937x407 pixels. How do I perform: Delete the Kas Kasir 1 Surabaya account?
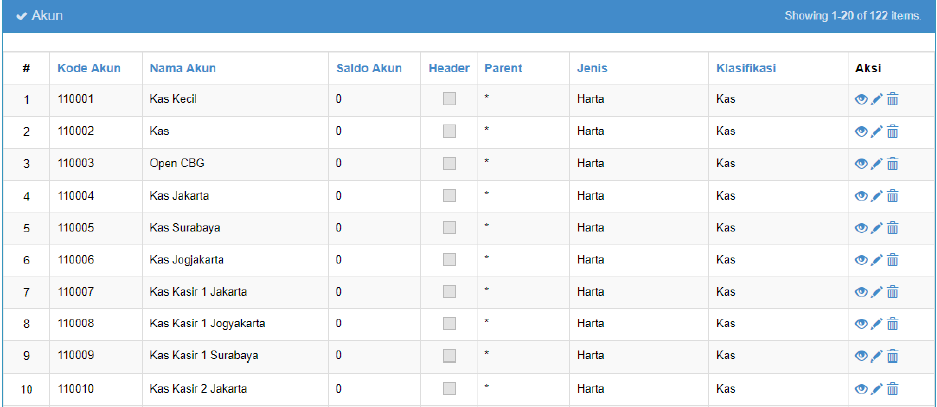click(x=892, y=356)
